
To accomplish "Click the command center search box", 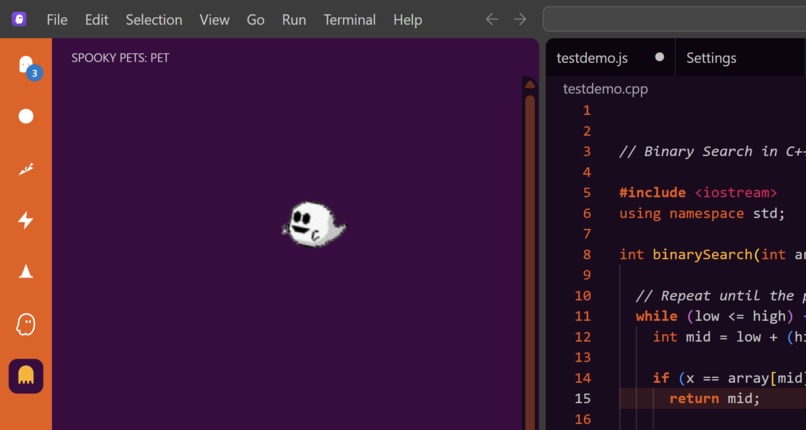I will (674, 20).
